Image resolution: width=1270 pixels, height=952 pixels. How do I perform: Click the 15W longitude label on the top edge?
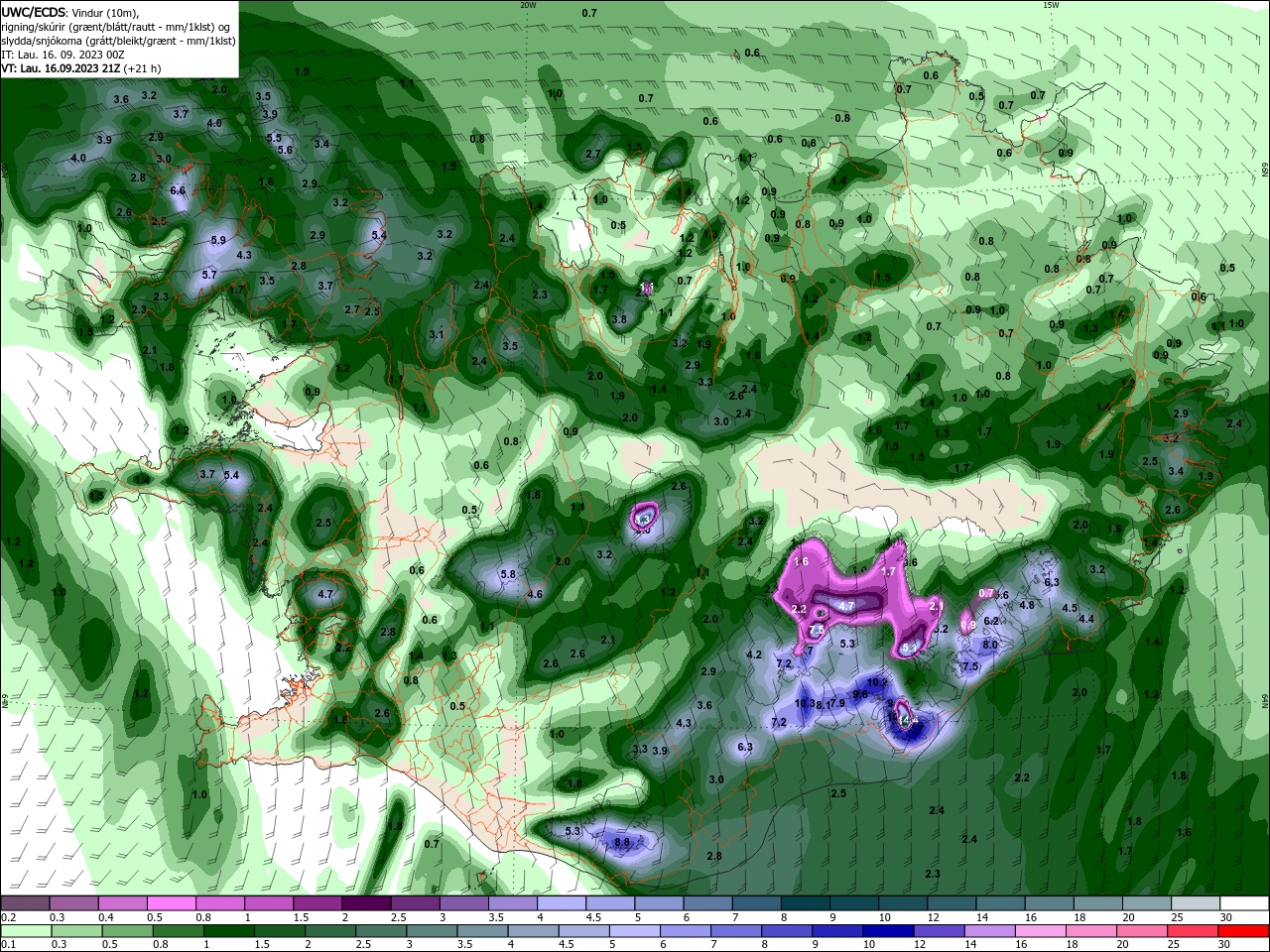(1051, 5)
